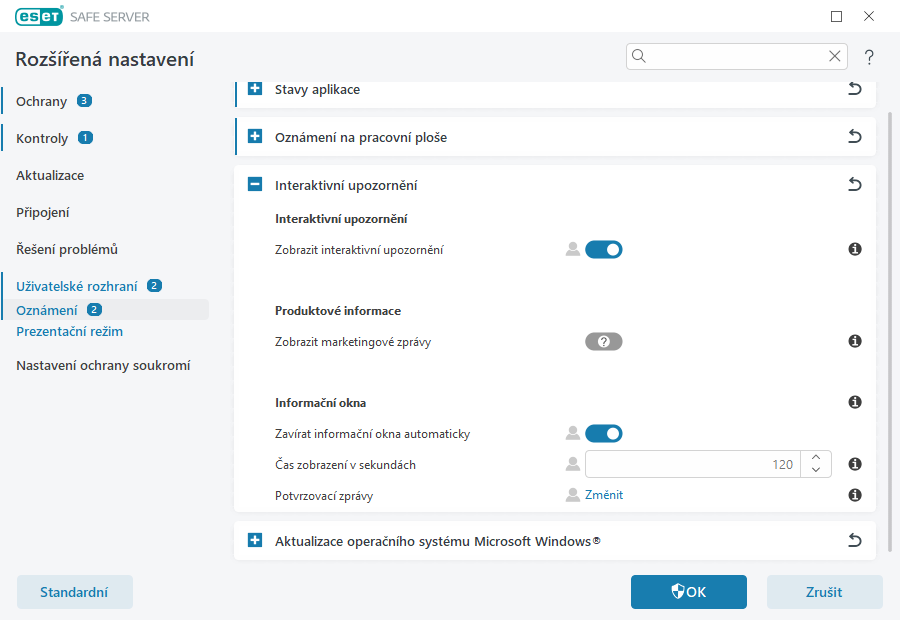The width and height of the screenshot is (900, 620).
Task: Click the info icon for Zobrazit interaktivní upozornění
Action: [855, 249]
